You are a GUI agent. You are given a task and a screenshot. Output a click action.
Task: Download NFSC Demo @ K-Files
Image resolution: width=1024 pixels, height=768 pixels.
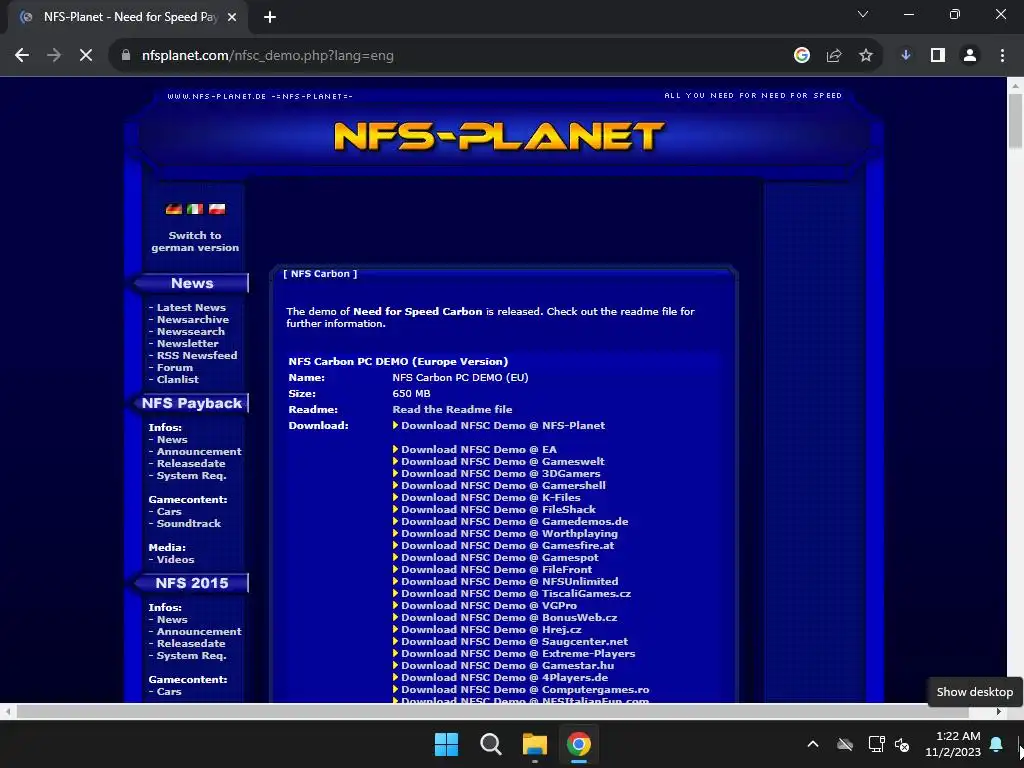490,498
